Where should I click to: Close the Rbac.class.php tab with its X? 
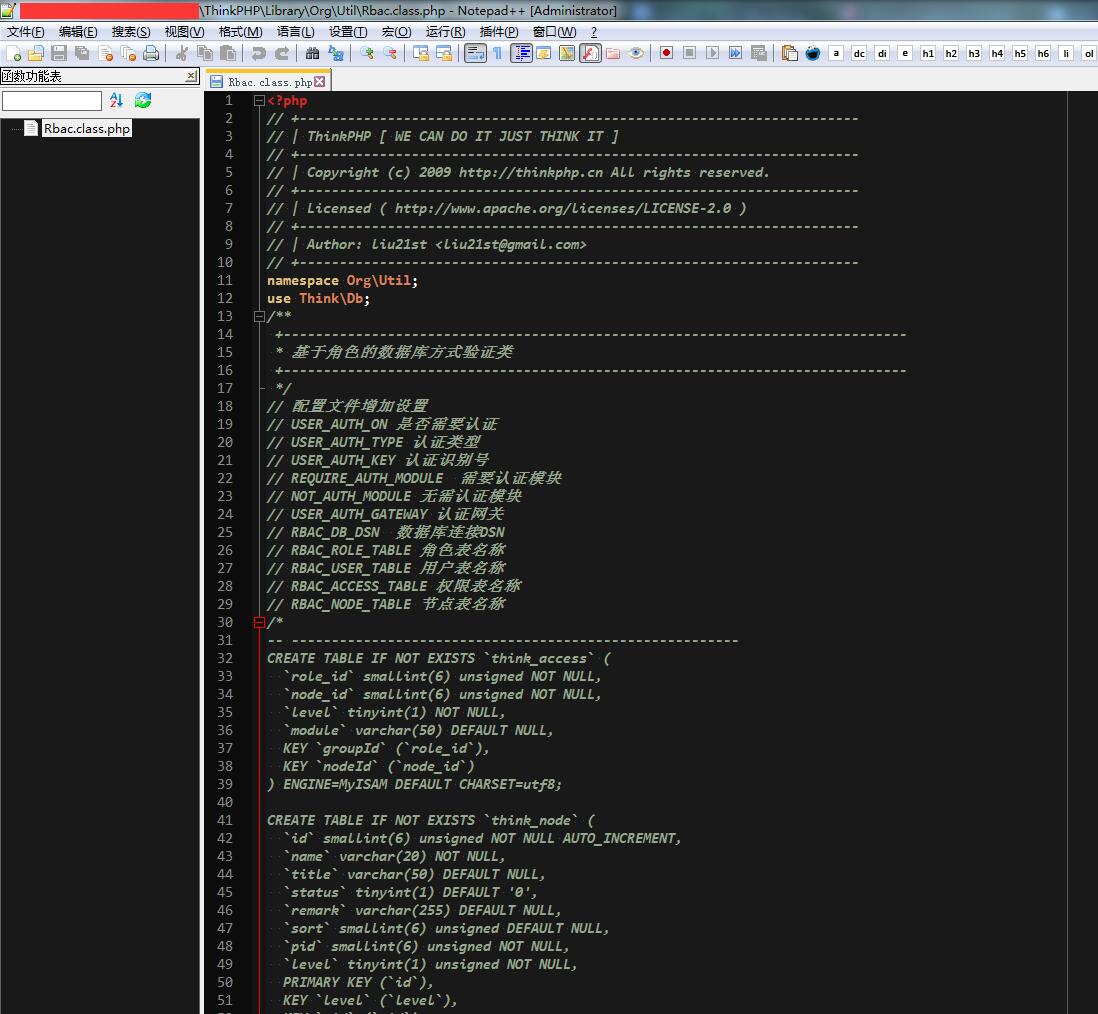point(320,82)
